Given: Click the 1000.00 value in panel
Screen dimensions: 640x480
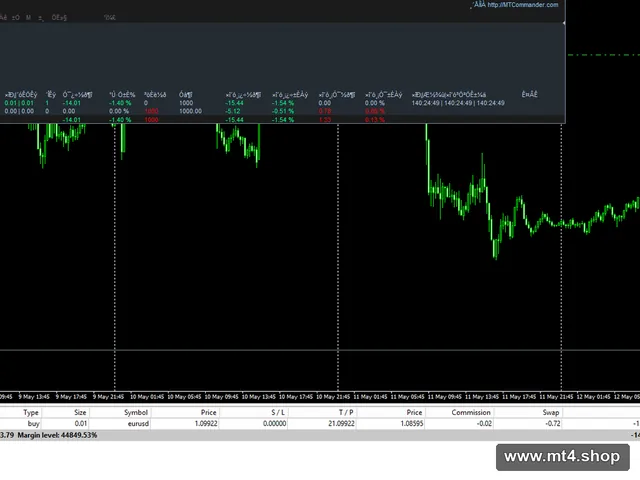Looking at the screenshot, I should [x=190, y=111].
